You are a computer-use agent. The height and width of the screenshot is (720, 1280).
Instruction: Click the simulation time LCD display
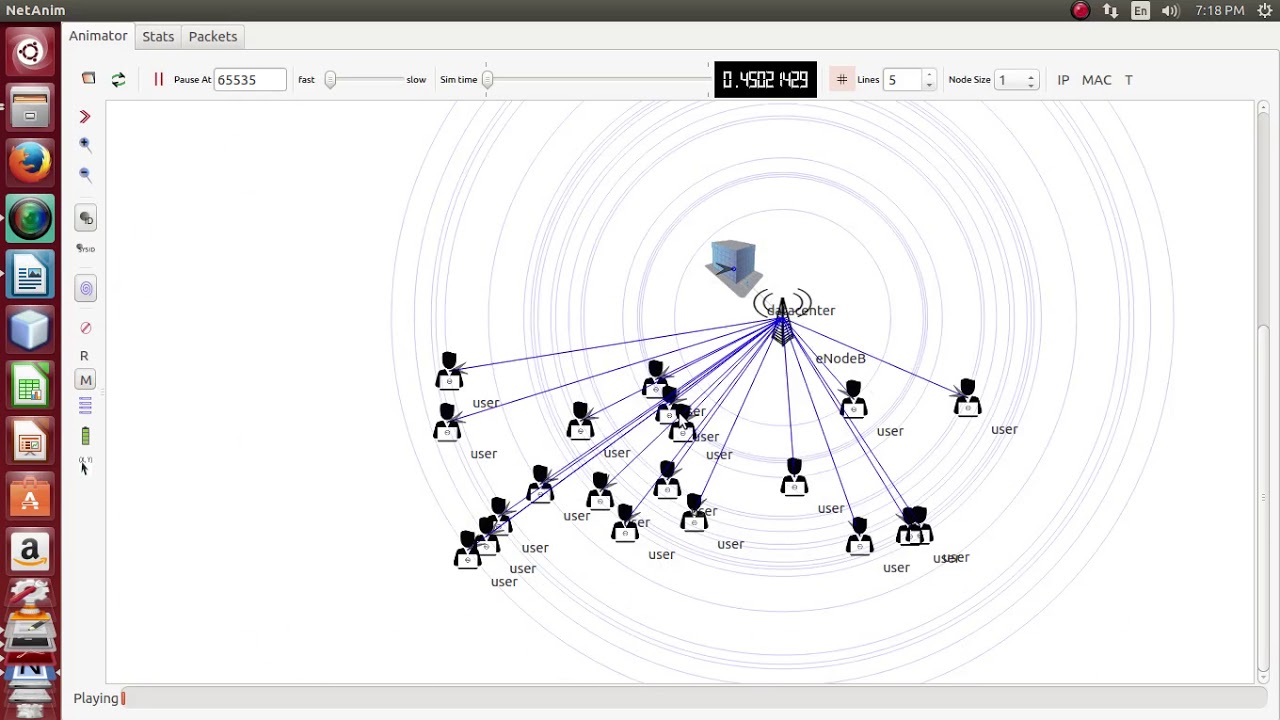point(765,80)
